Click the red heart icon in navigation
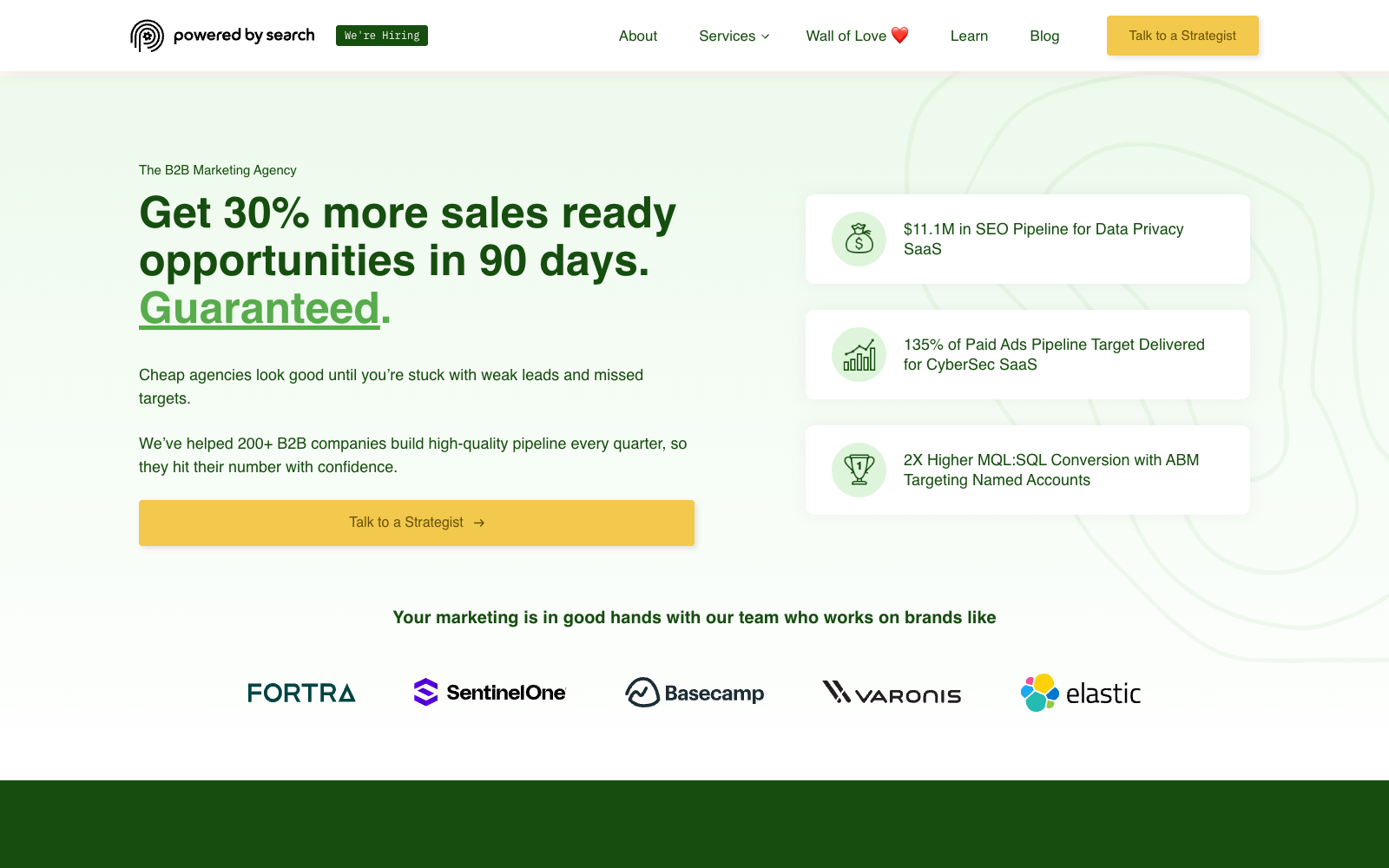Image resolution: width=1389 pixels, height=868 pixels. pos(900,36)
